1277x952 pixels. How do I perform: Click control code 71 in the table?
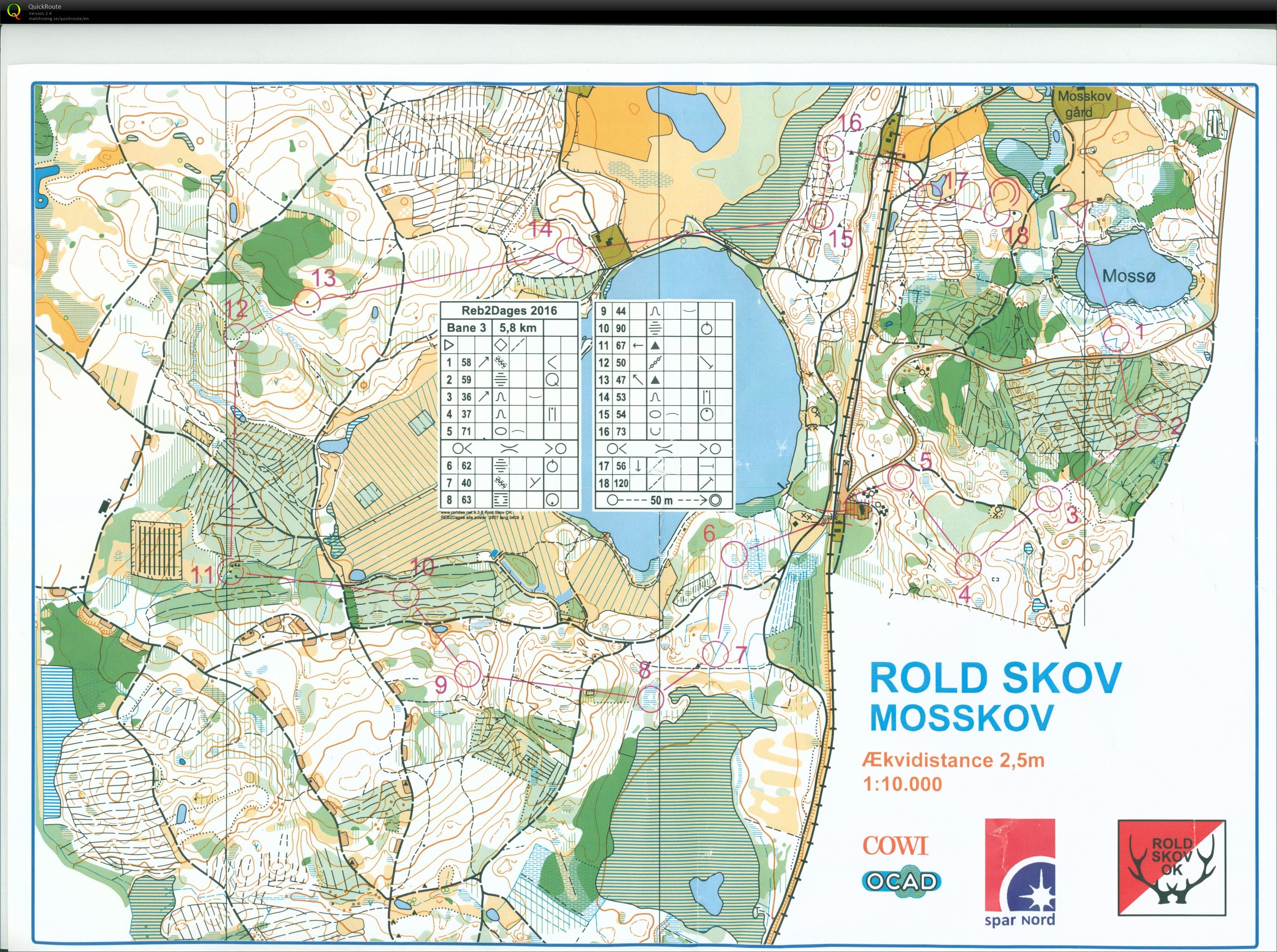(x=466, y=431)
